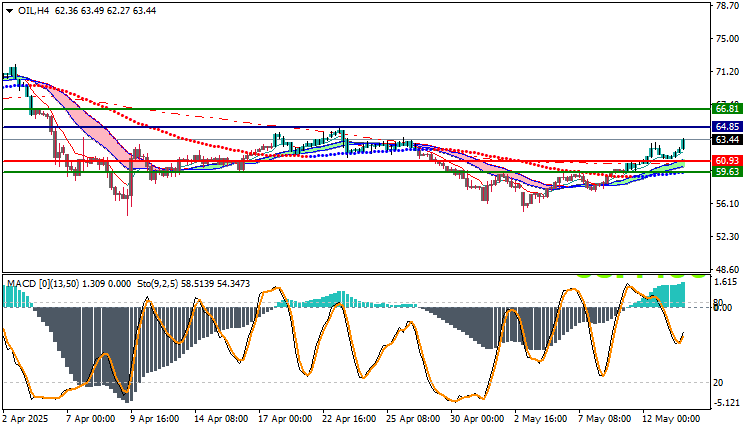This screenshot has width=750, height=430.
Task: Select the blue 64.85 price level tag
Action: pos(728,127)
